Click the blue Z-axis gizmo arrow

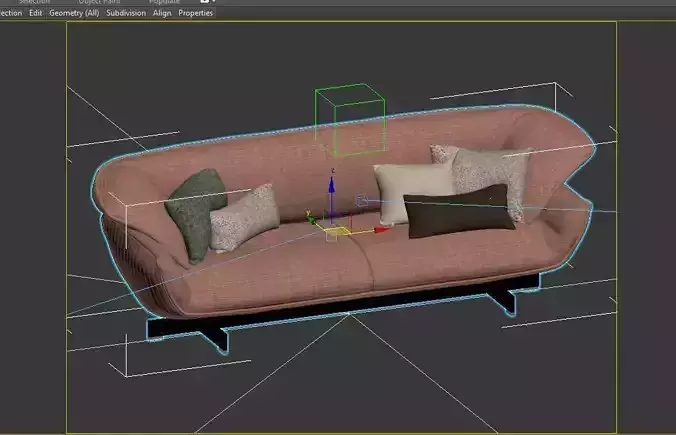pos(332,185)
